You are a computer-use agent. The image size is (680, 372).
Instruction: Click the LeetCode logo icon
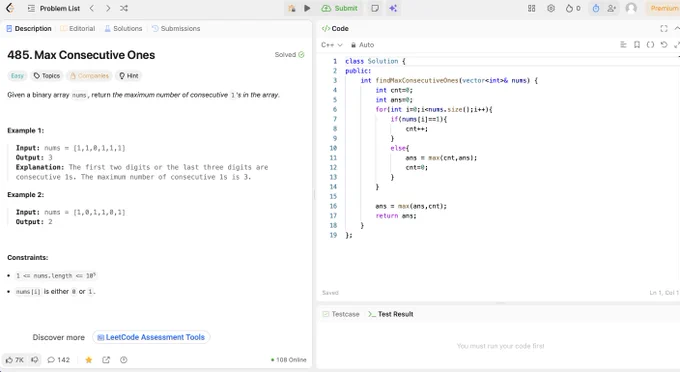click(10, 8)
